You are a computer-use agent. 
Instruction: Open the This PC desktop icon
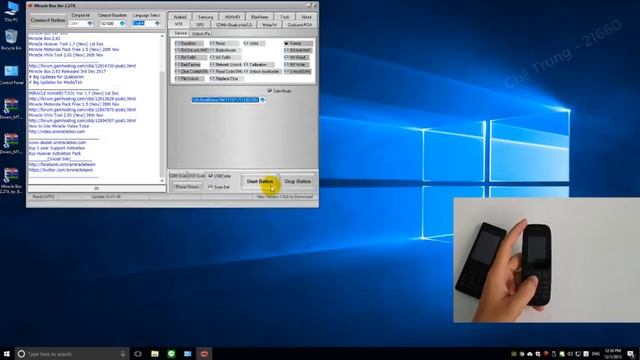(x=11, y=11)
